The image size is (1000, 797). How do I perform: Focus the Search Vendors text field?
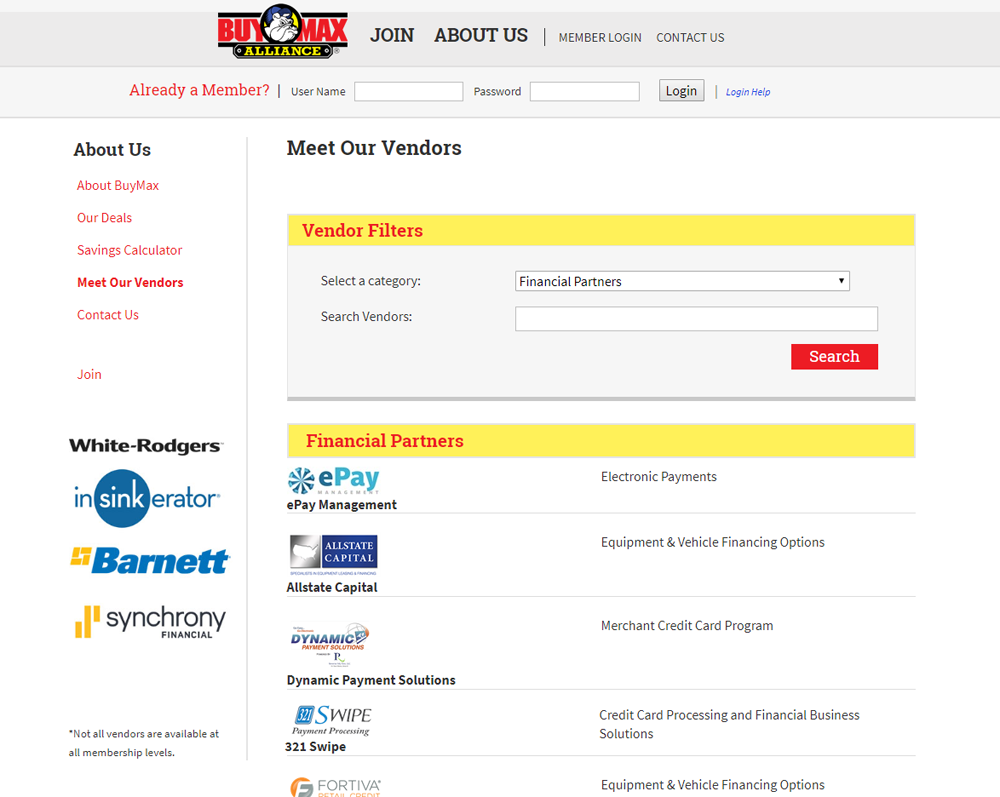coord(696,319)
